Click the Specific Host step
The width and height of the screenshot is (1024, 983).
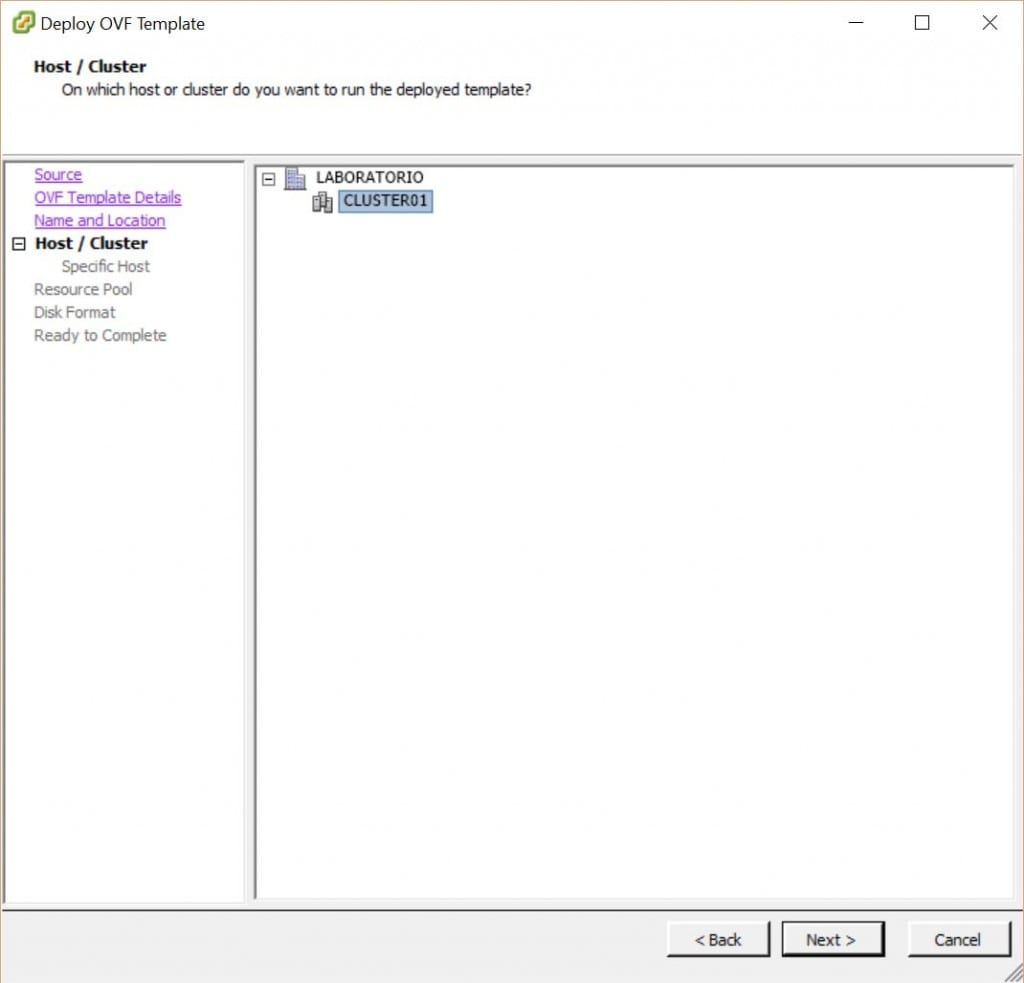[x=105, y=267]
